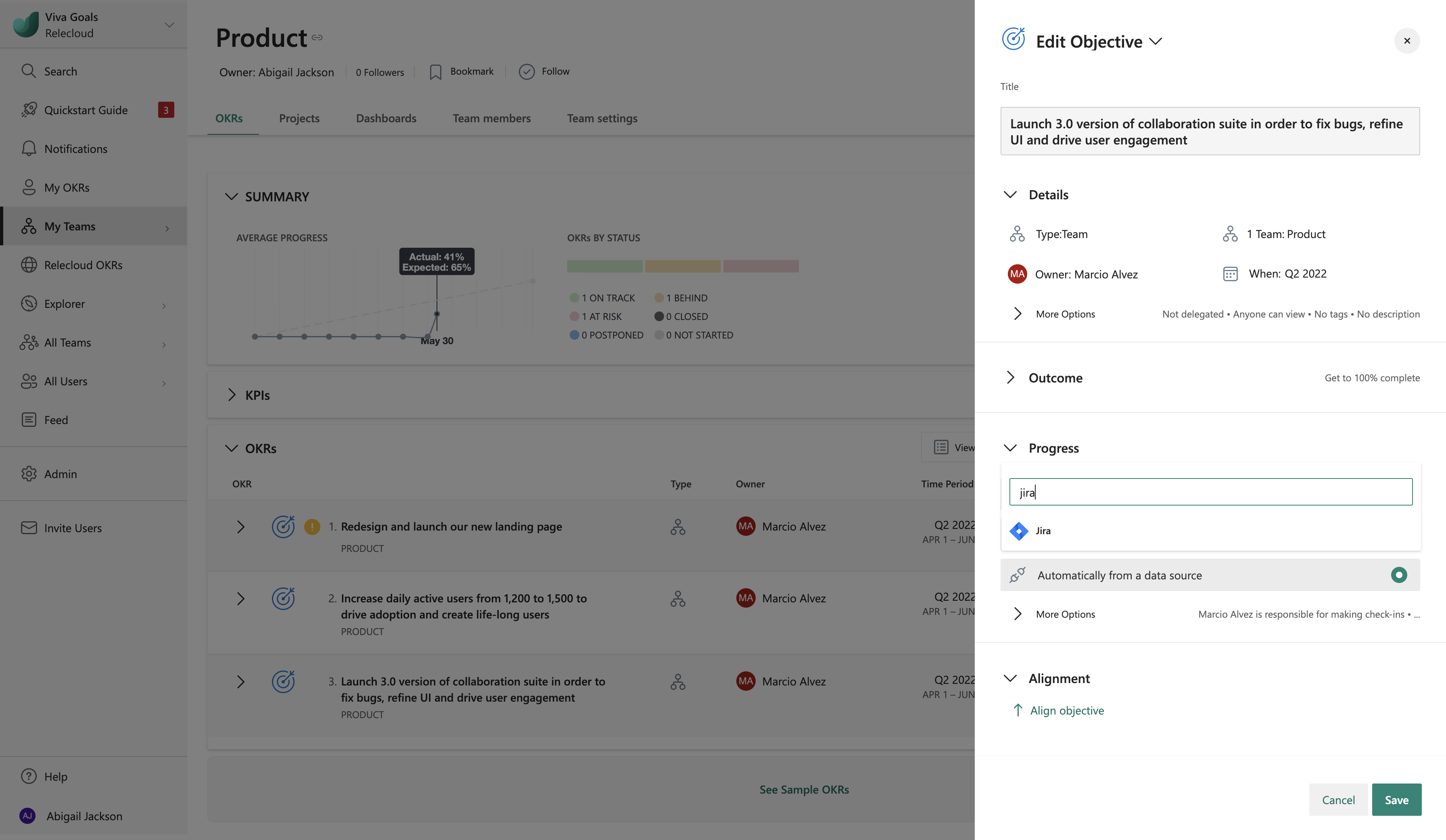Collapse the Alignment section
The height and width of the screenshot is (840, 1446).
pos(1011,678)
